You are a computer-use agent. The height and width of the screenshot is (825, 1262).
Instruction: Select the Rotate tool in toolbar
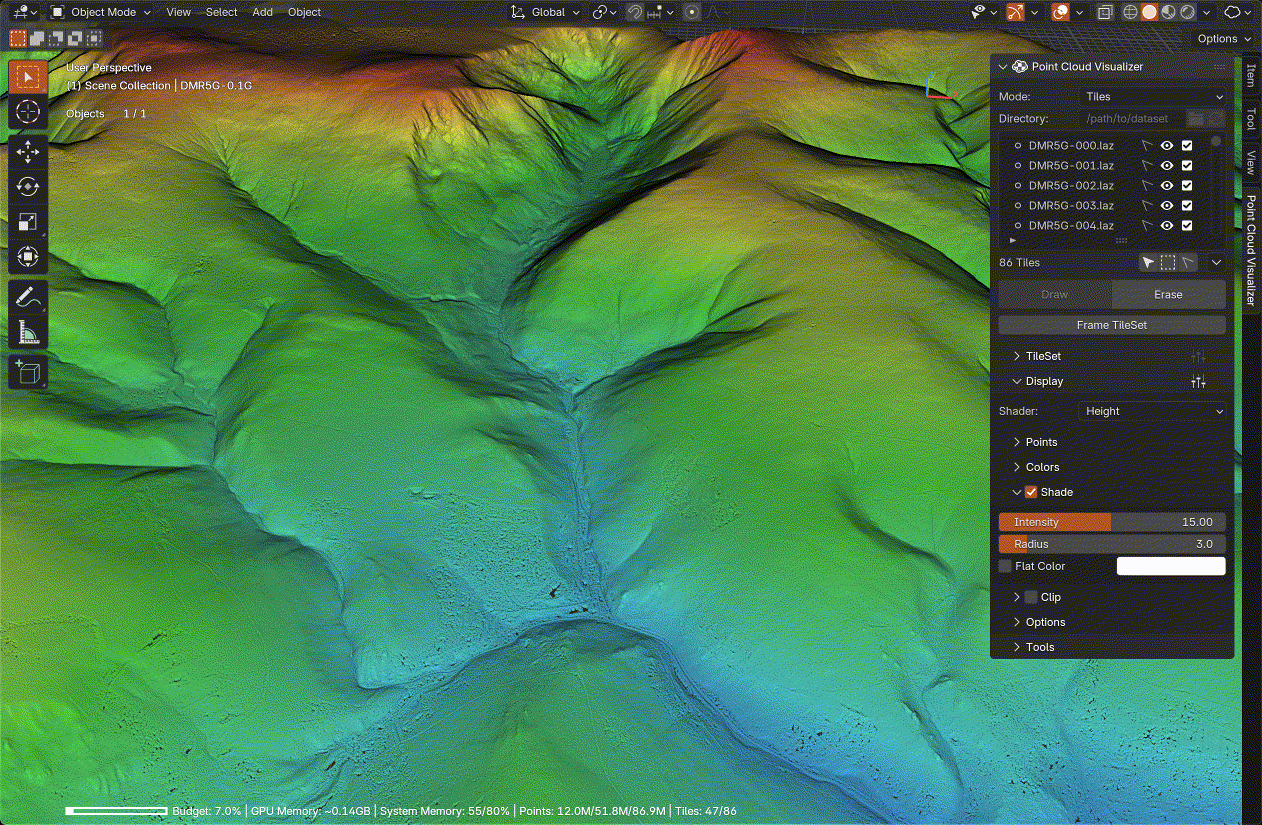[x=28, y=187]
